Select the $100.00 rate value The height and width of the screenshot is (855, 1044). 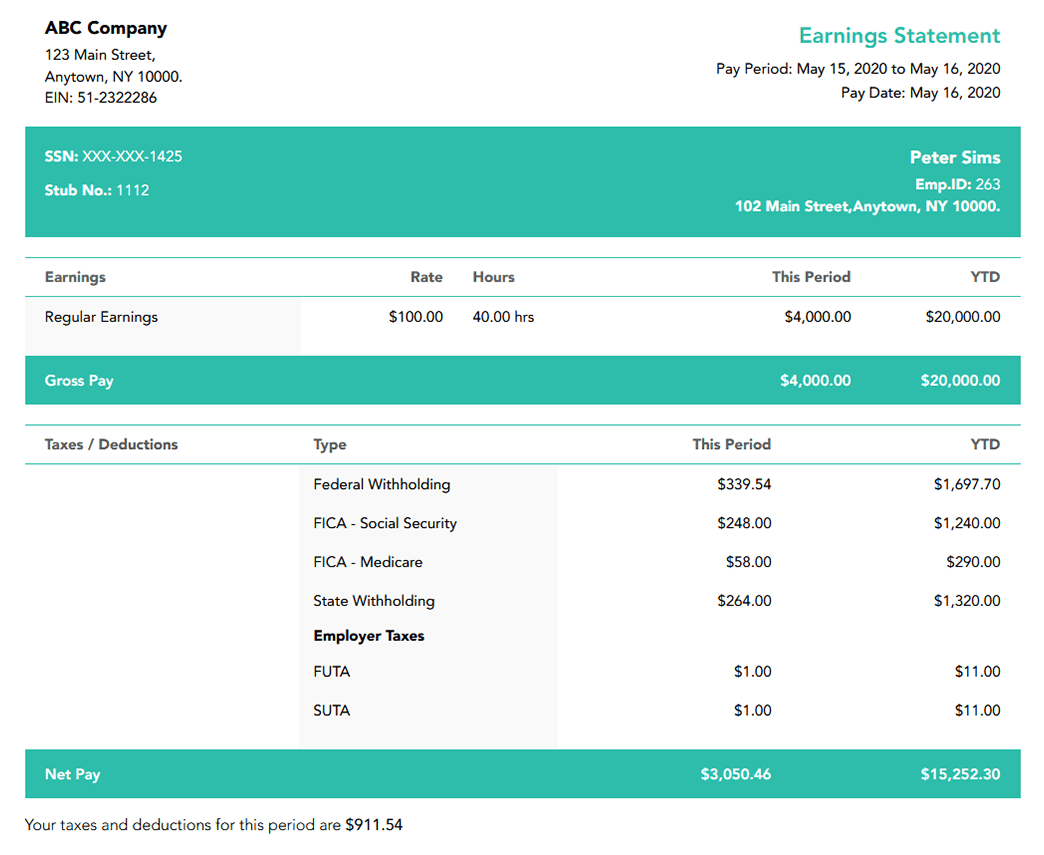(415, 317)
